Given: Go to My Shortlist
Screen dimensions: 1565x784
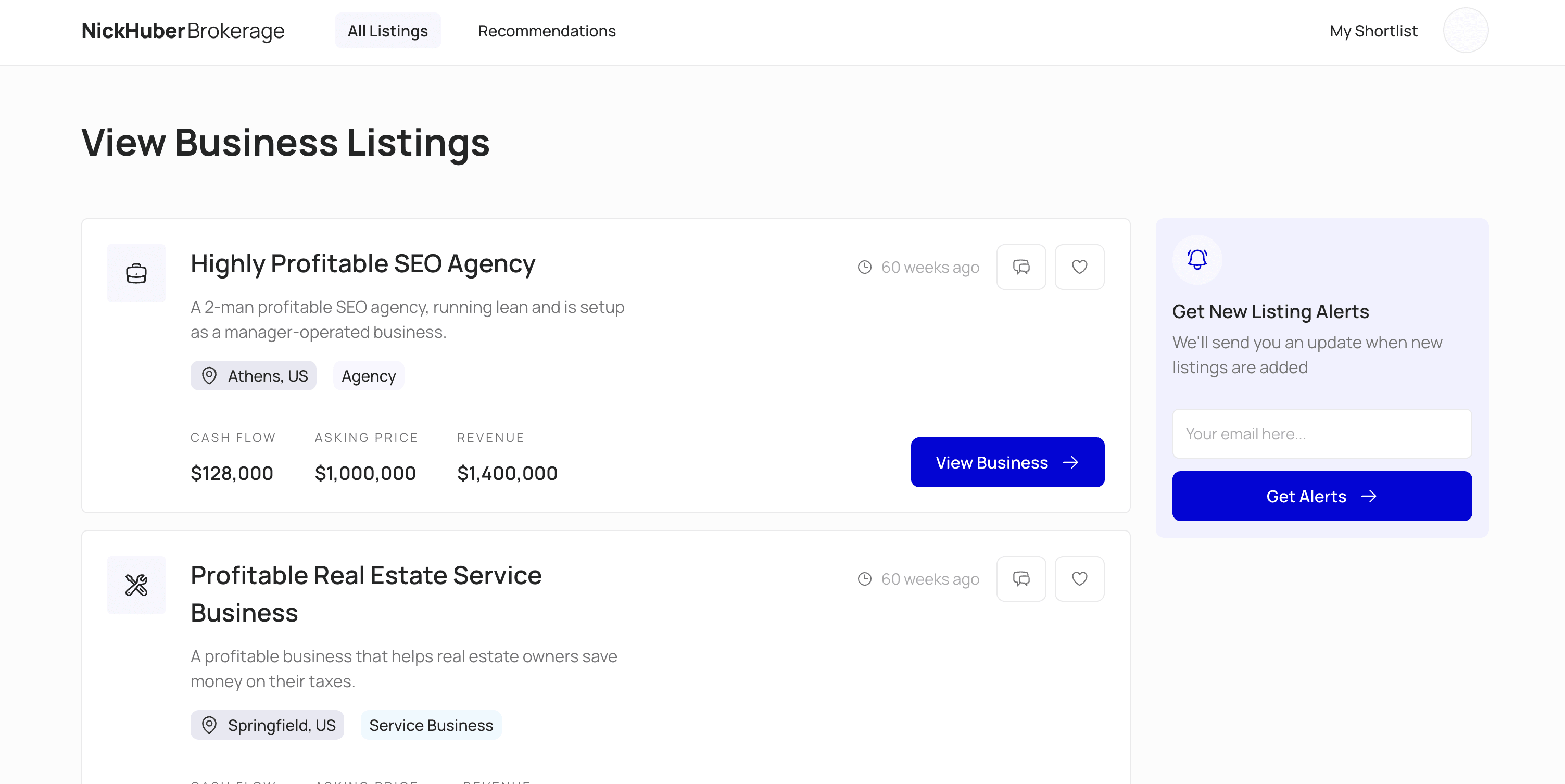Looking at the screenshot, I should tap(1373, 30).
